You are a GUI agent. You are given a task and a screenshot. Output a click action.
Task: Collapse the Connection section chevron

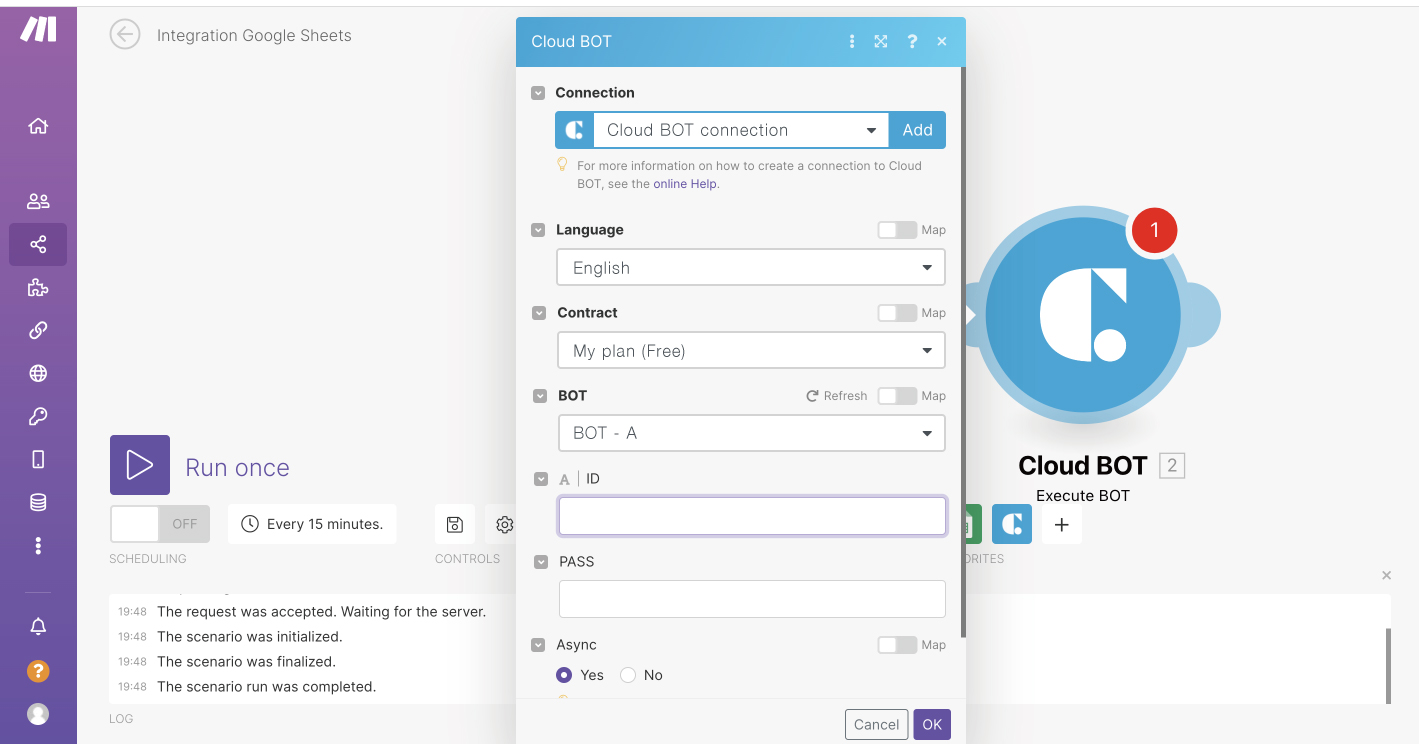[538, 93]
